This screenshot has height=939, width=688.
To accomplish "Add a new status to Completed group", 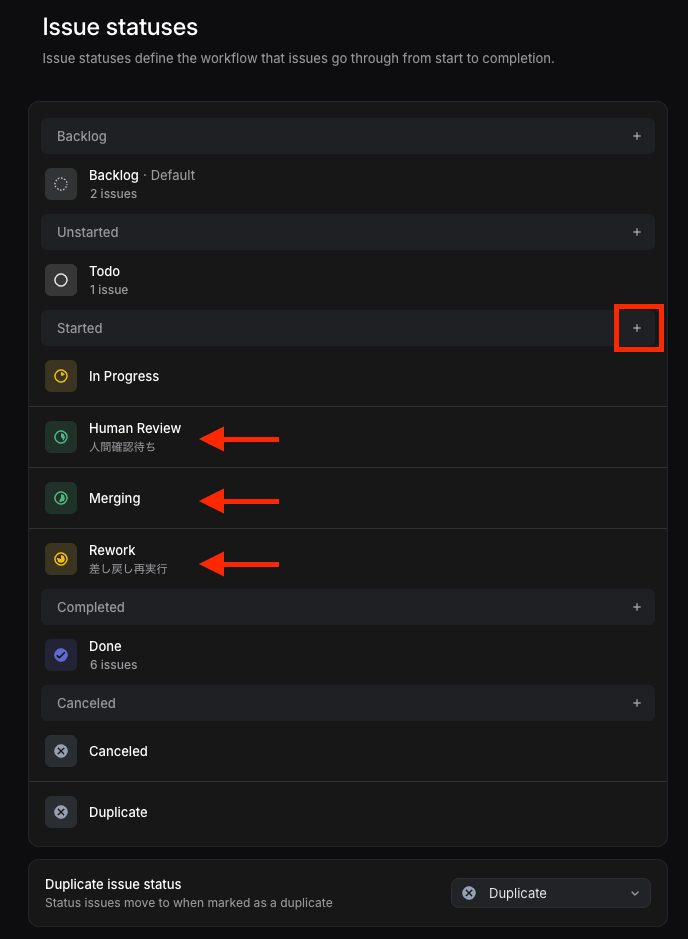I will click(637, 607).
